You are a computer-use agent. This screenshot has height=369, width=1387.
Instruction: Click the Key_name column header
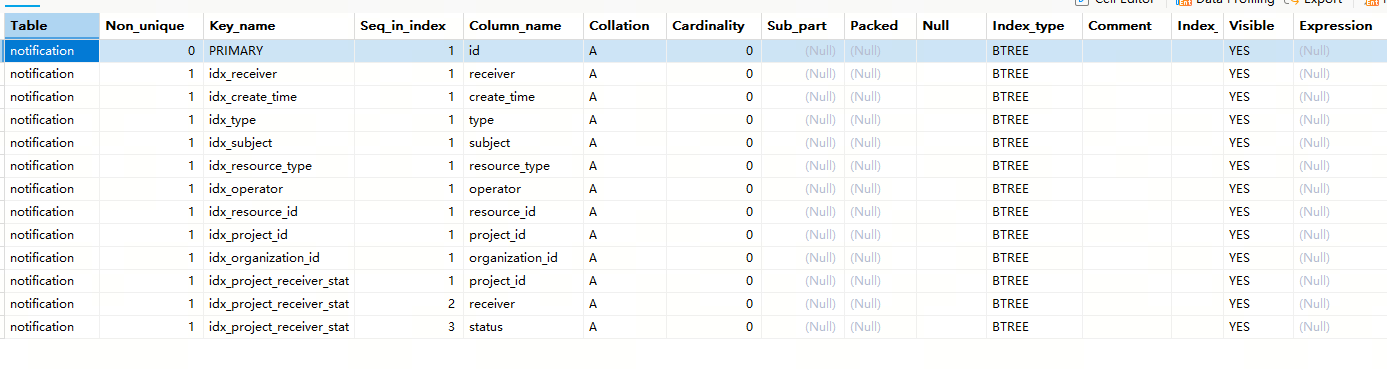[x=279, y=26]
